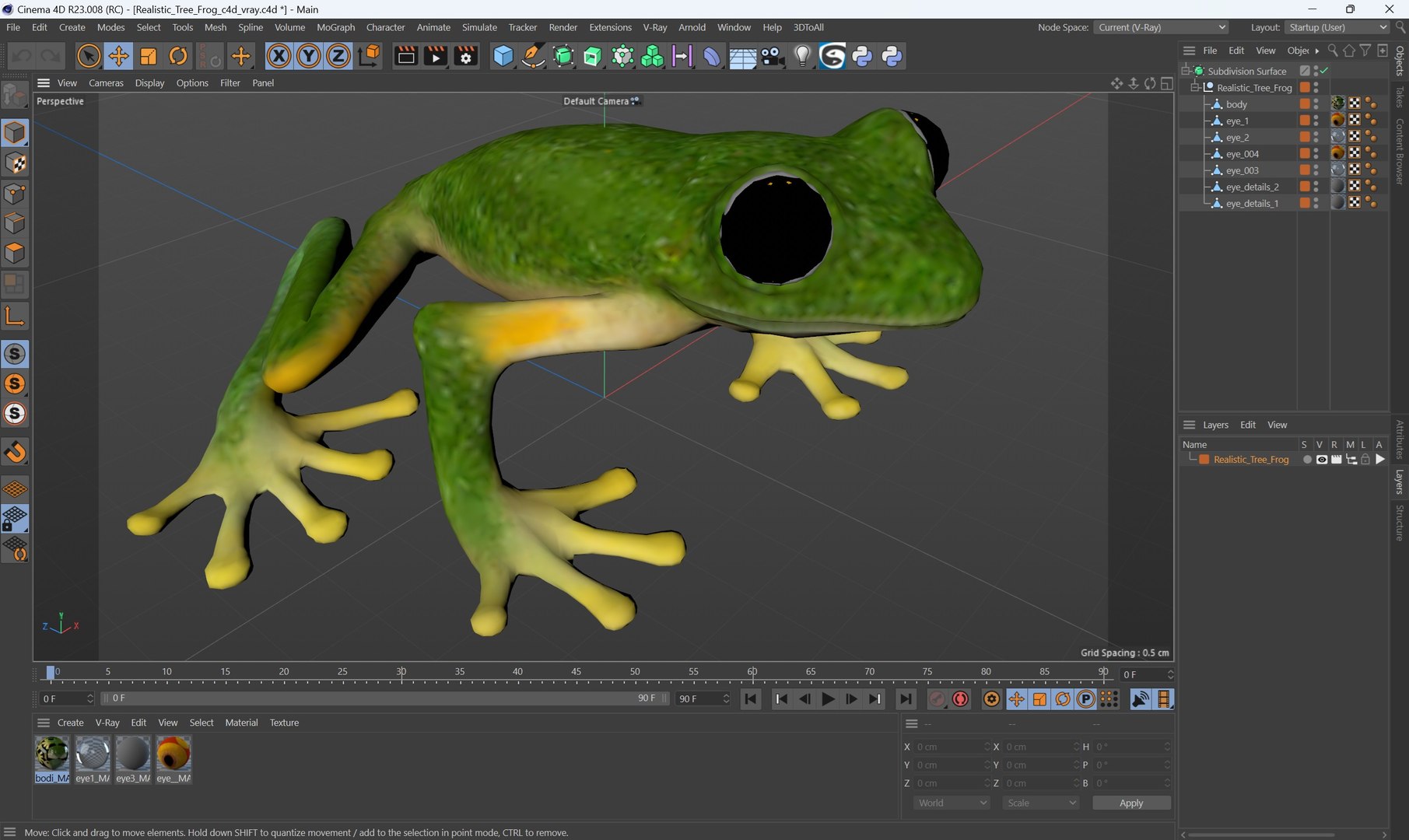Viewport: 1409px width, 840px height.
Task: Open the Scale mode dropdown
Action: tap(1040, 803)
